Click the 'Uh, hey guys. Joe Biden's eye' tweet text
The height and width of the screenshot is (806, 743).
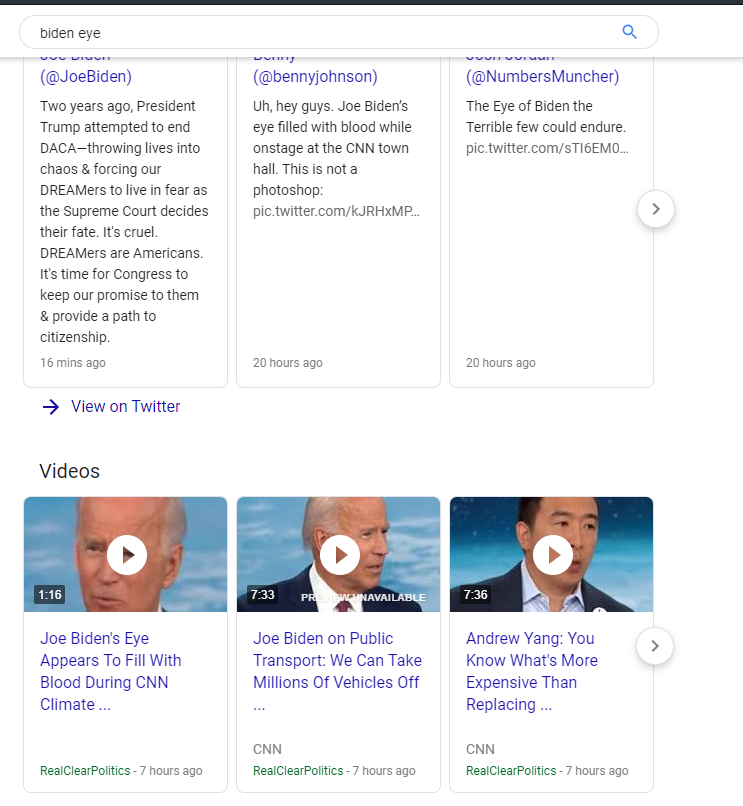pos(332,148)
